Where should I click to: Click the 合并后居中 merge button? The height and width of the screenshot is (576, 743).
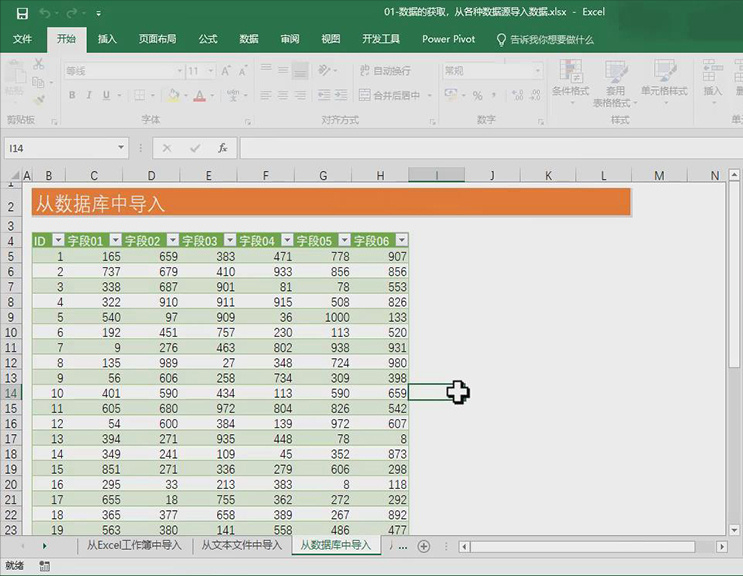[390, 95]
